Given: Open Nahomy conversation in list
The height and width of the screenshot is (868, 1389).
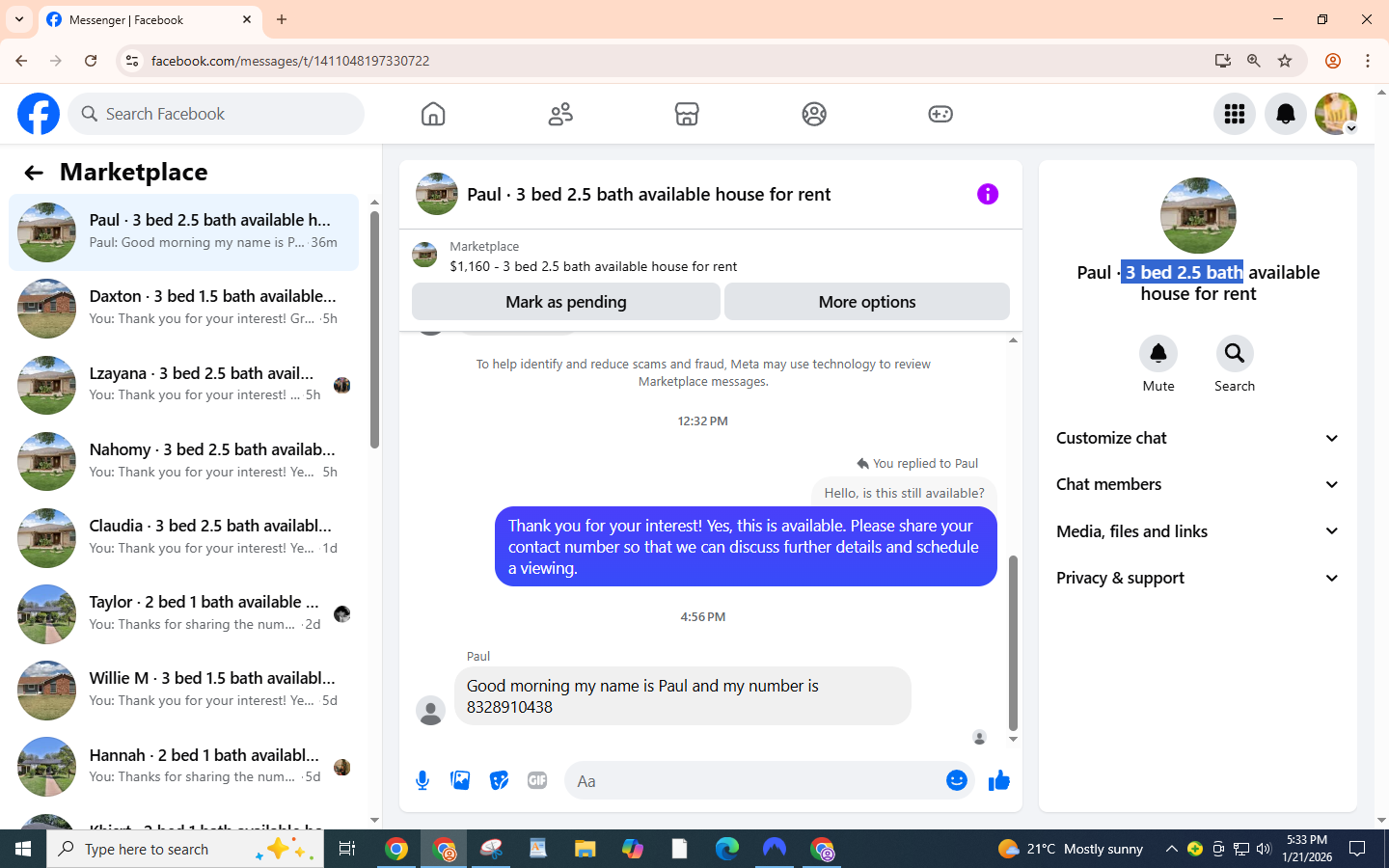Looking at the screenshot, I should (x=183, y=461).
